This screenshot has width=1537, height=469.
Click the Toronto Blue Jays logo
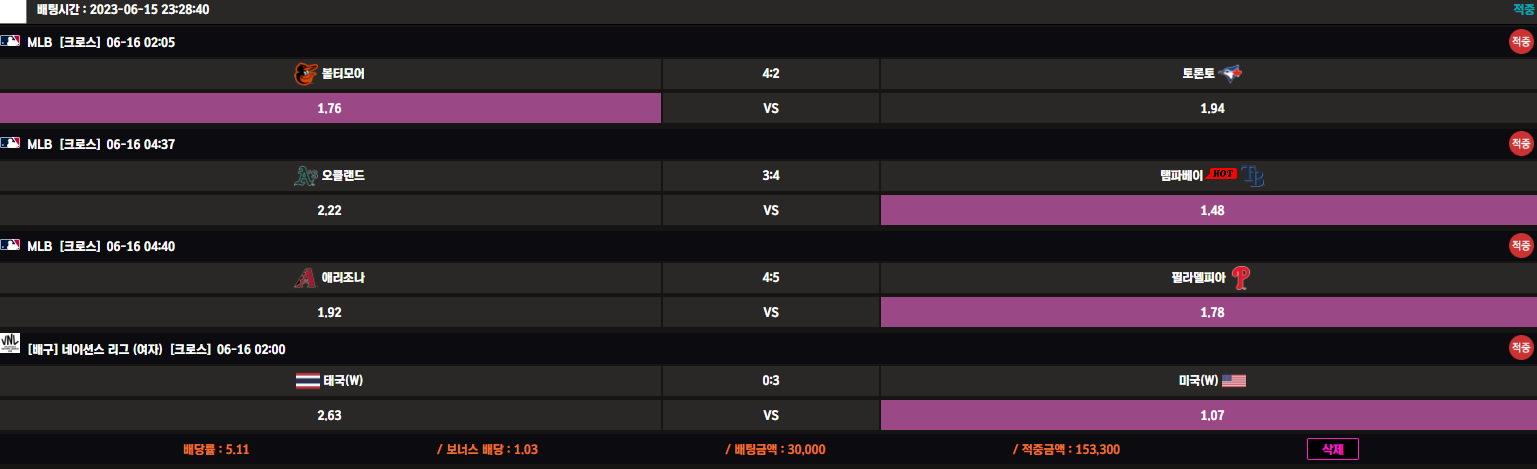[1233, 73]
